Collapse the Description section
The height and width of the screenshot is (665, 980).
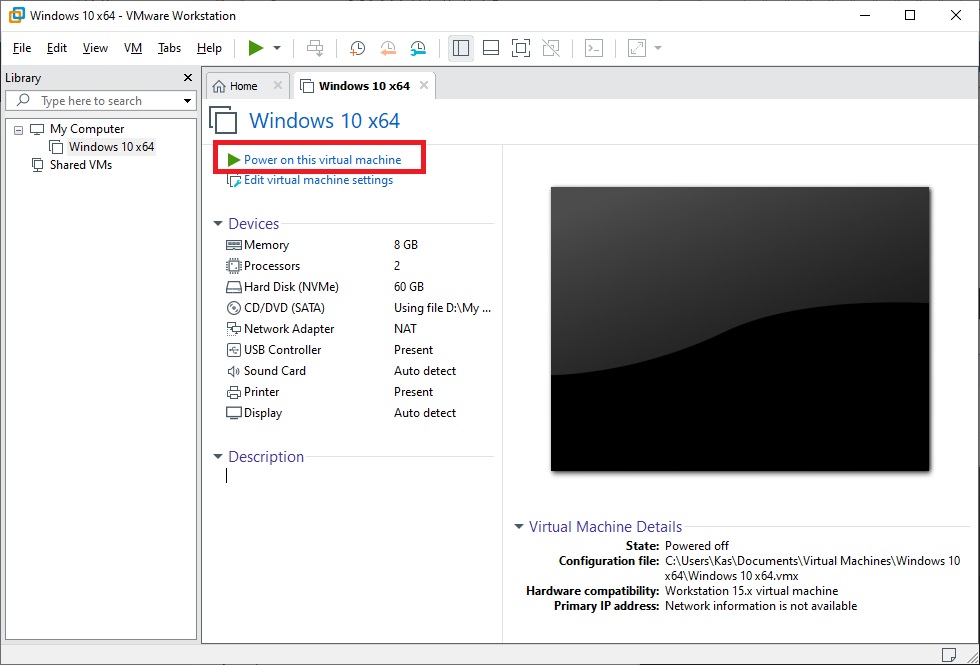pos(218,456)
